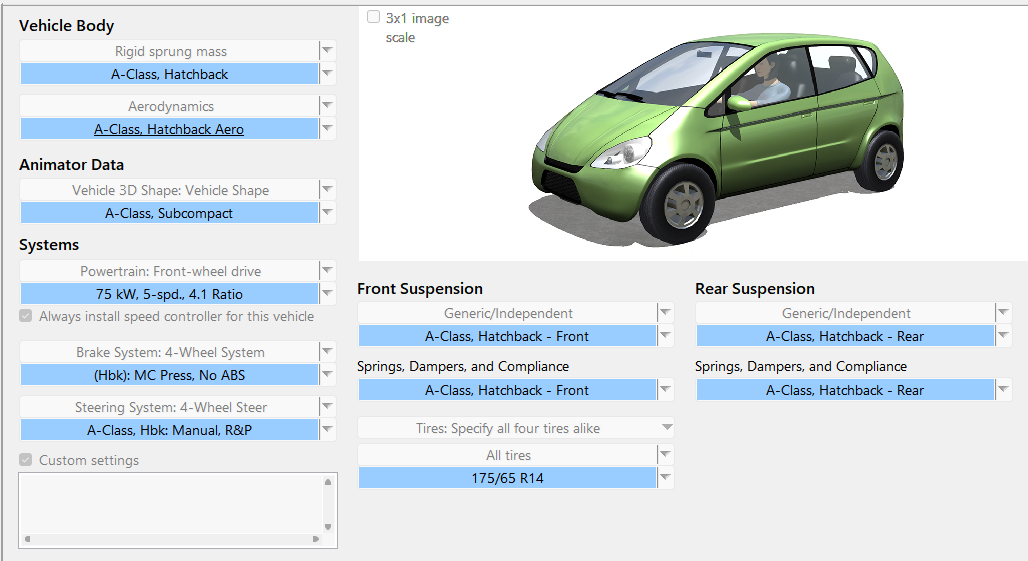Open the A-Class, Subcompact vehicle shape dataset
Viewport: 1028px width, 561px height.
tap(169, 213)
